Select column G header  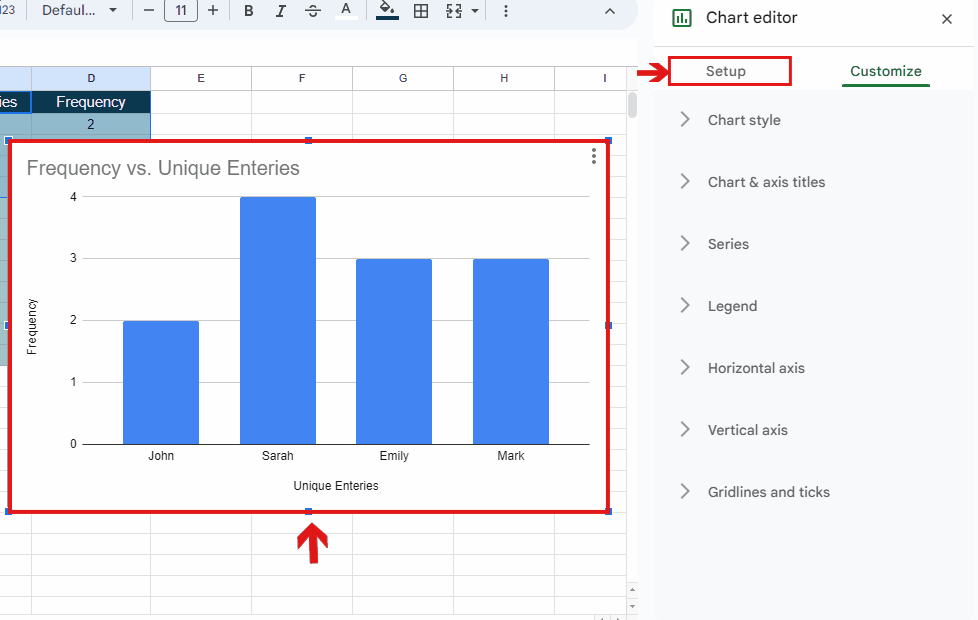pos(403,79)
